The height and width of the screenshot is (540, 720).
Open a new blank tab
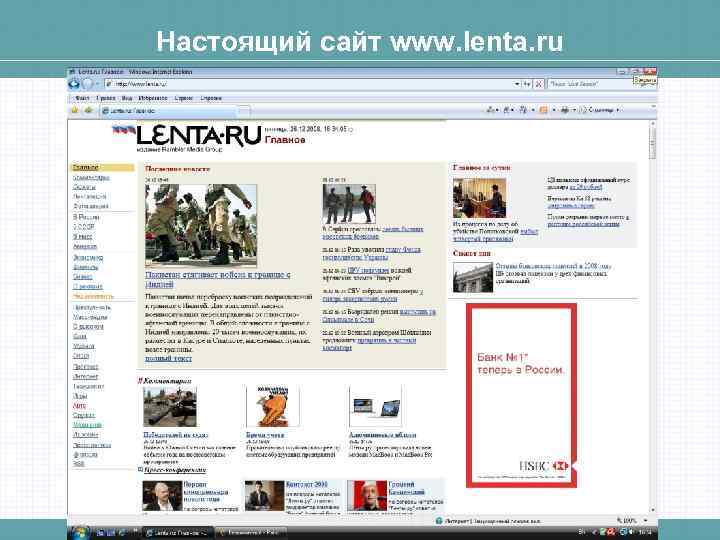[x=244, y=111]
